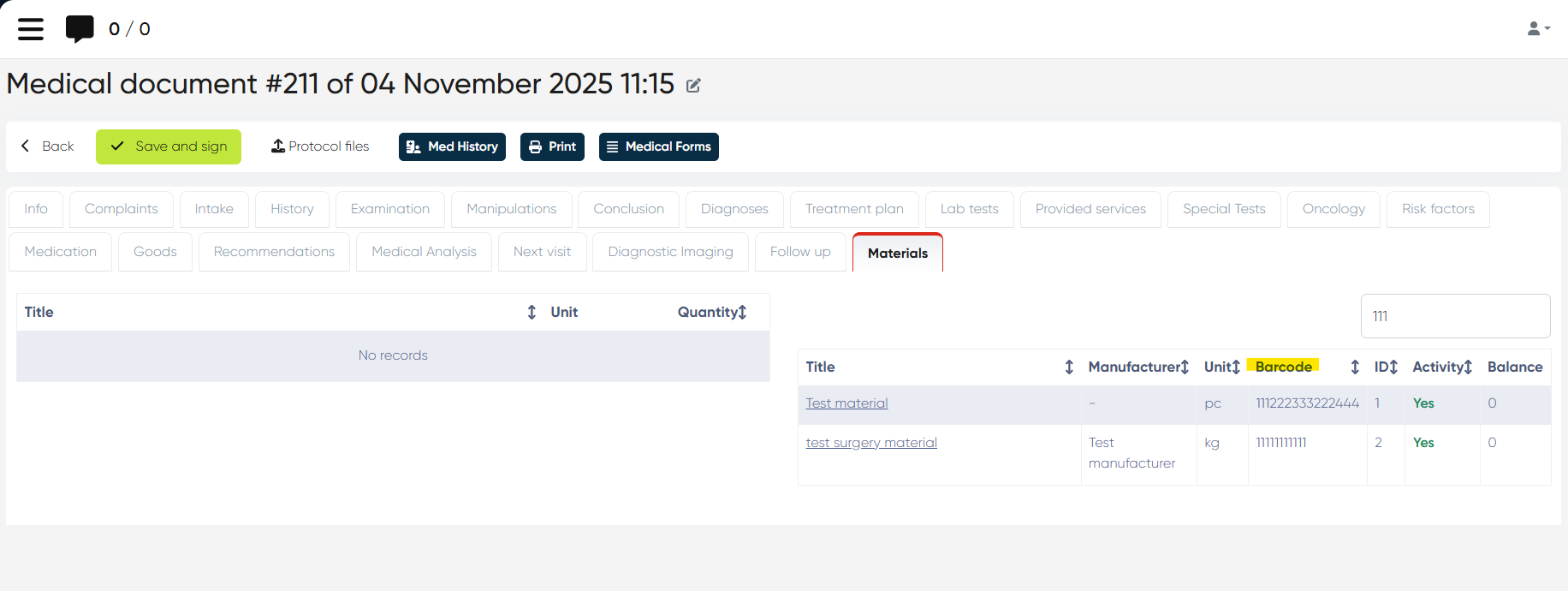Print the medical document

coord(552,146)
